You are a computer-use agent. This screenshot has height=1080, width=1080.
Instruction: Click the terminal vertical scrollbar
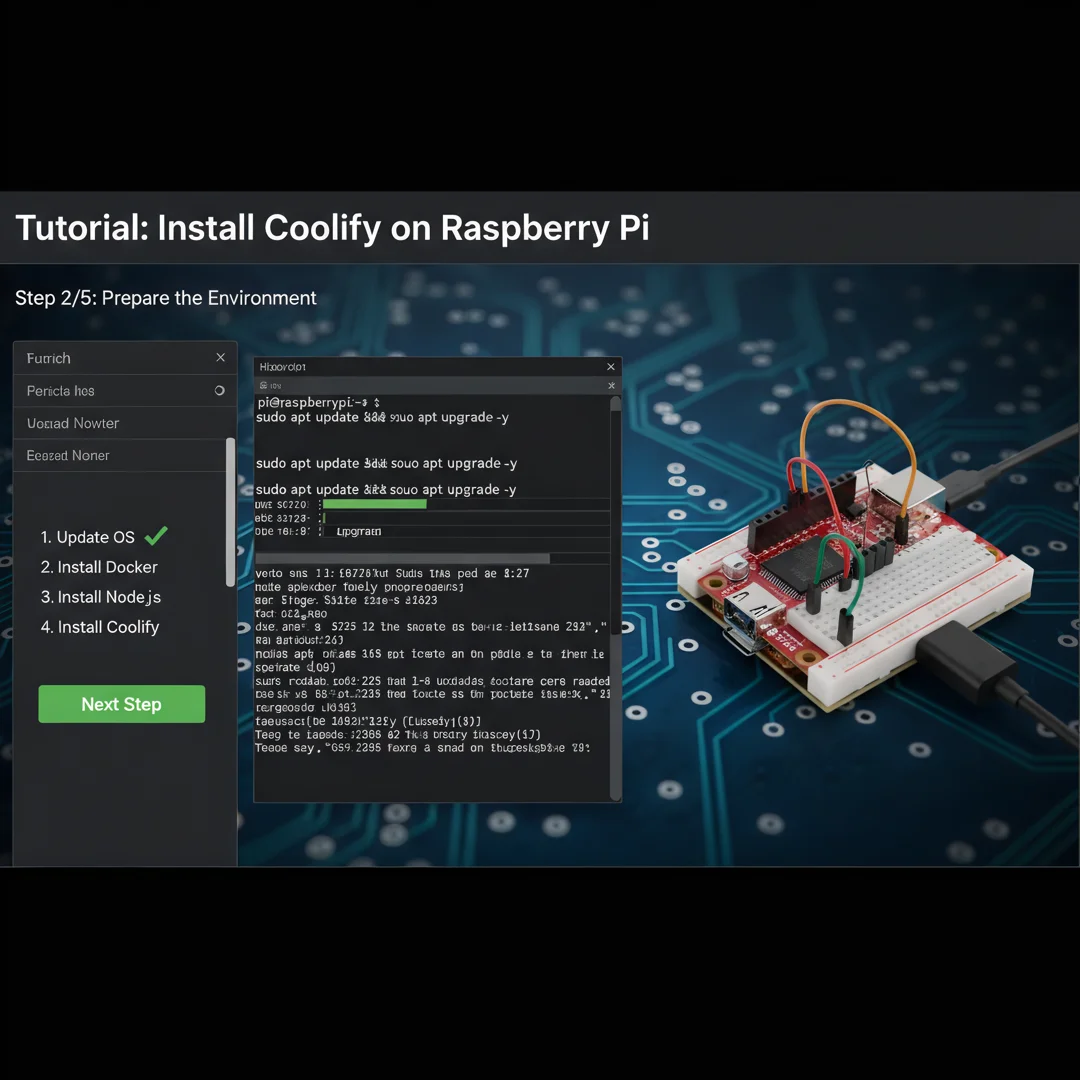pos(616,598)
